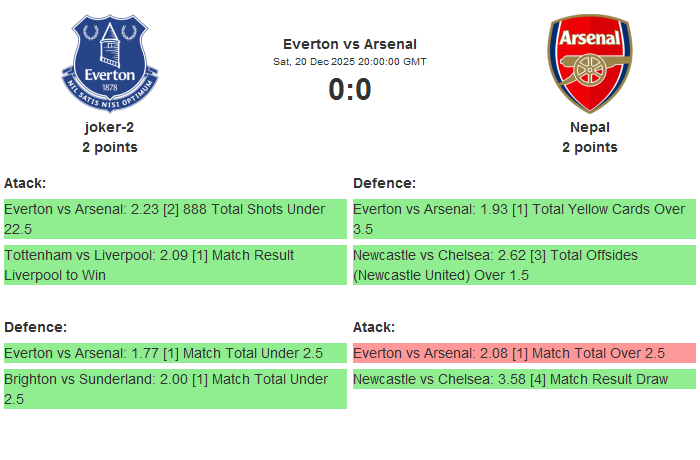The image size is (700, 460).
Task: Click the Atack heading above Total Shots bet
Action: (25, 183)
